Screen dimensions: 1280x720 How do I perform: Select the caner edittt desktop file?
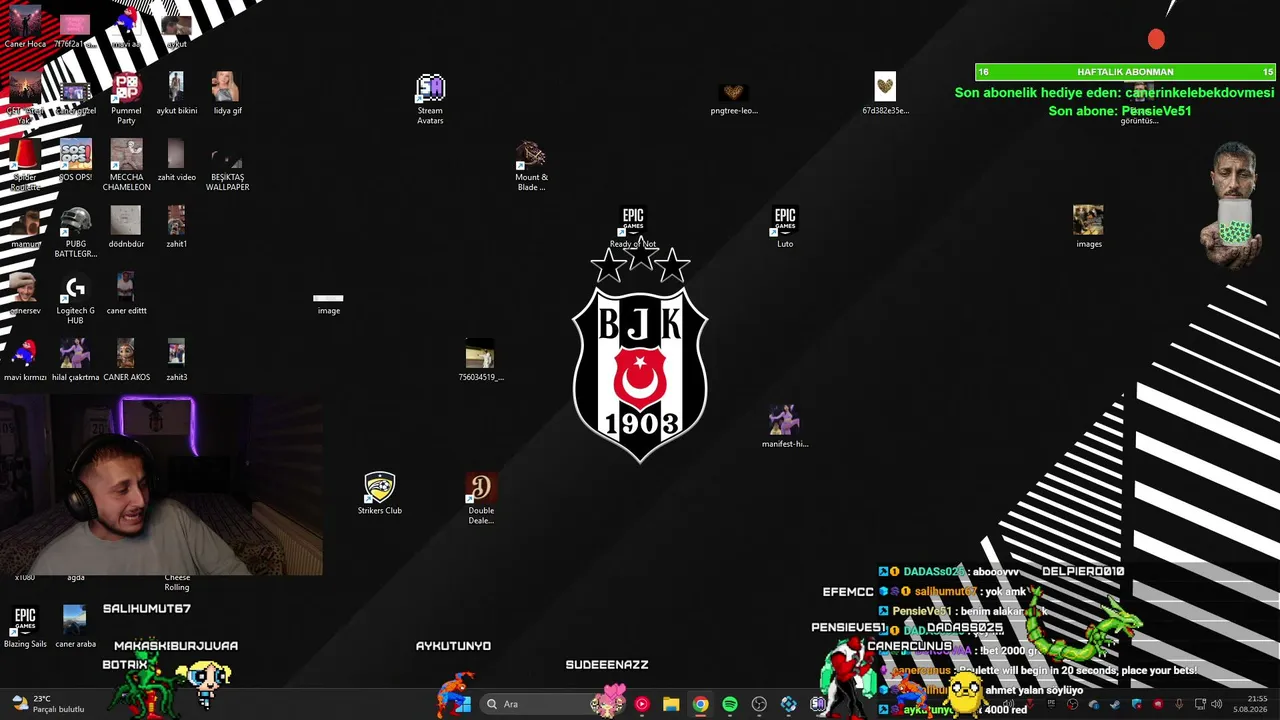[x=126, y=295]
